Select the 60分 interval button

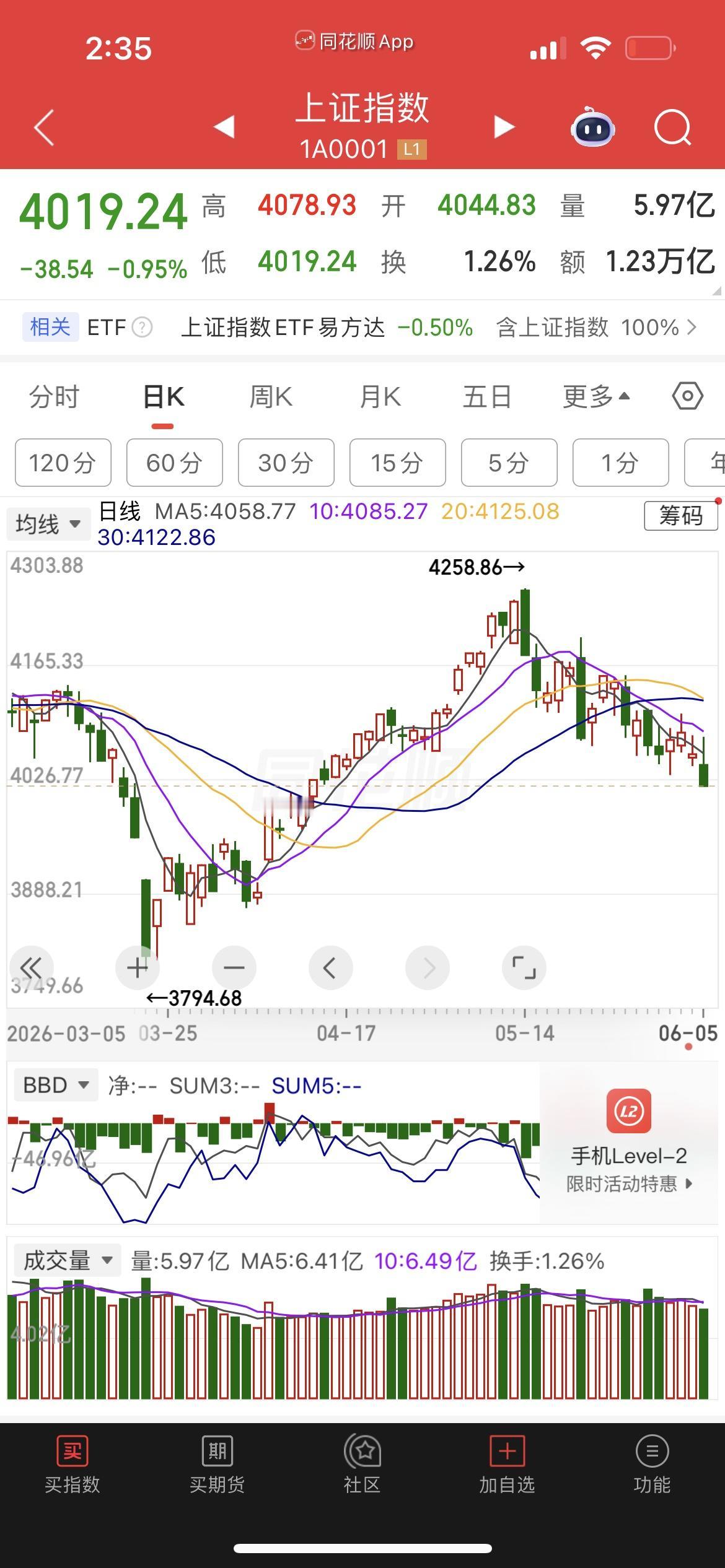pyautogui.click(x=175, y=463)
